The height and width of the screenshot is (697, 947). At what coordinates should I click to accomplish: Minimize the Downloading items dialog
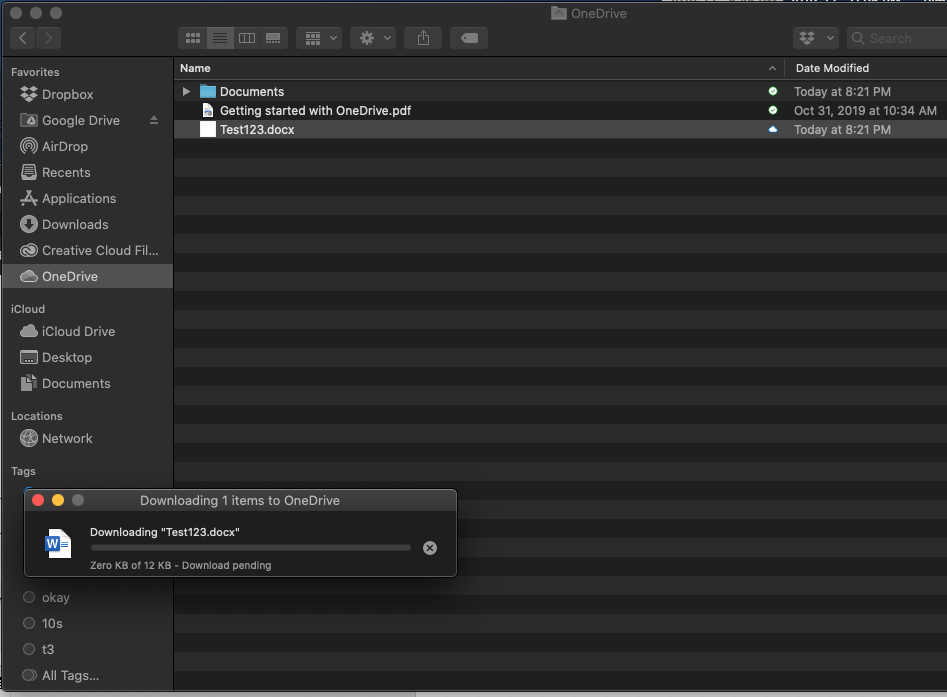(x=58, y=500)
